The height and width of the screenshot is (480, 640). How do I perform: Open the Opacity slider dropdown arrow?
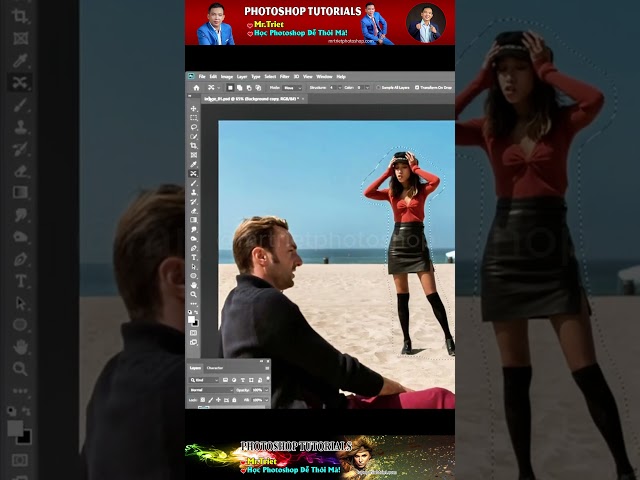click(x=267, y=390)
